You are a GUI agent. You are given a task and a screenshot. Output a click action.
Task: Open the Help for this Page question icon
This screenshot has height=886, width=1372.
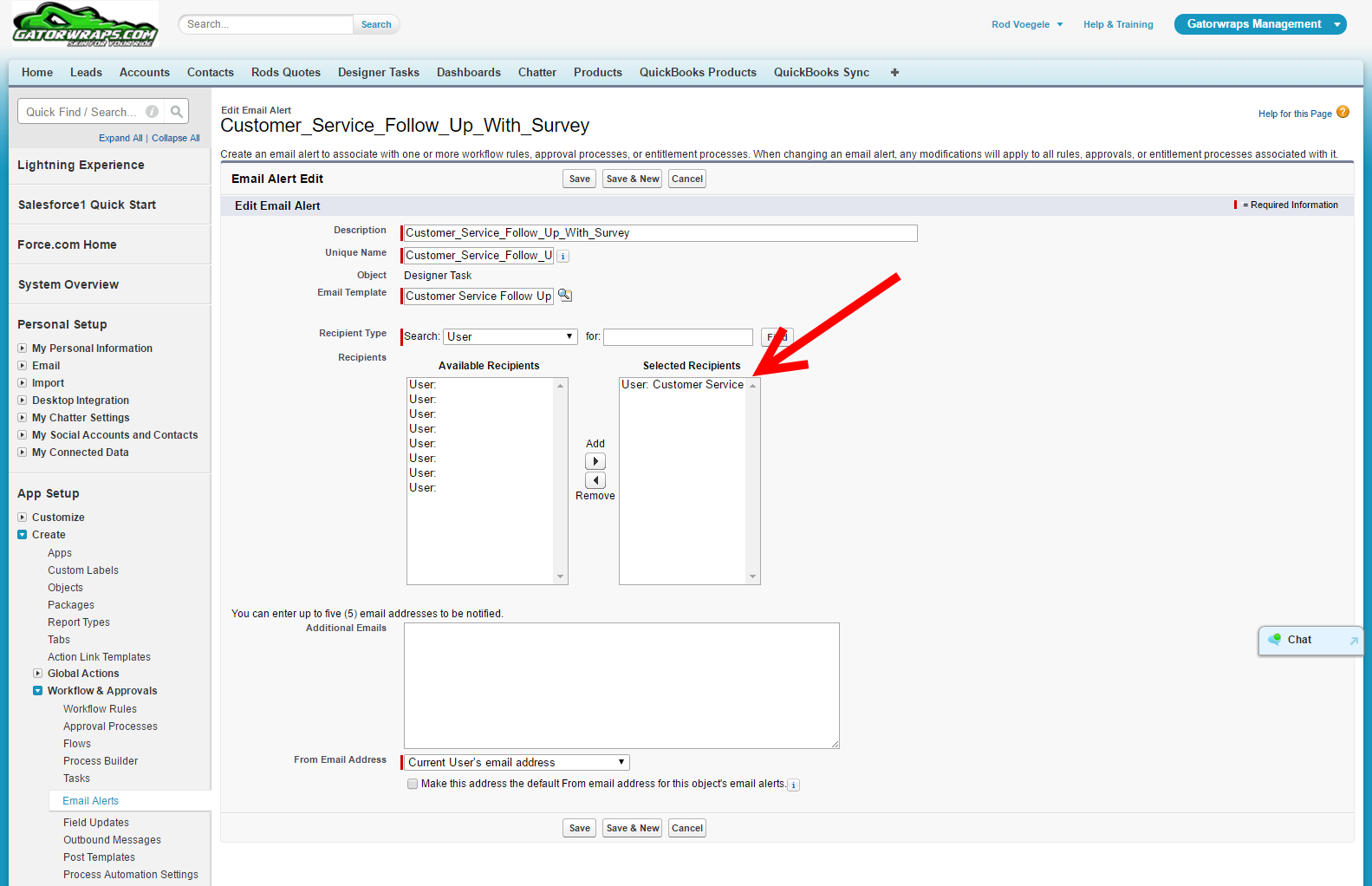click(1343, 112)
